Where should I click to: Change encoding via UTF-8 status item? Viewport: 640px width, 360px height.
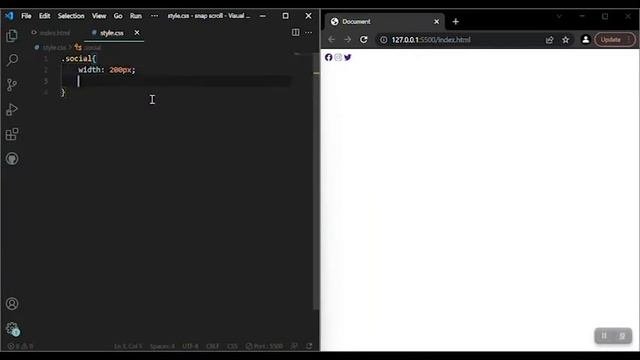tap(190, 346)
